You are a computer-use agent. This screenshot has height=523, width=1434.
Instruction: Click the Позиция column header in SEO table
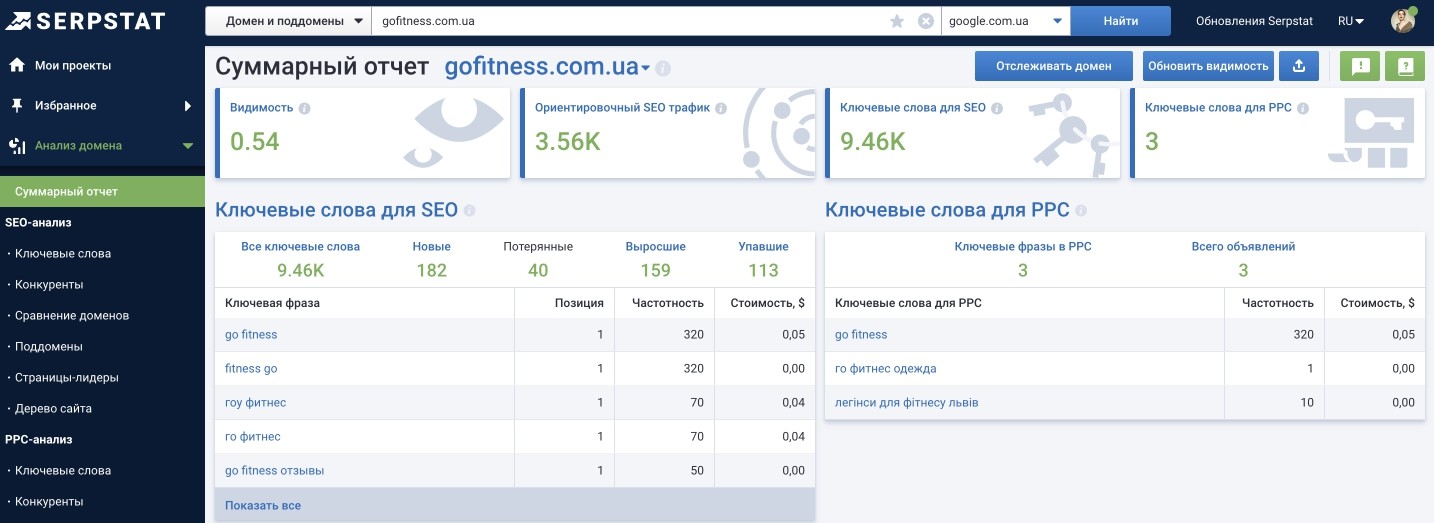click(x=579, y=302)
